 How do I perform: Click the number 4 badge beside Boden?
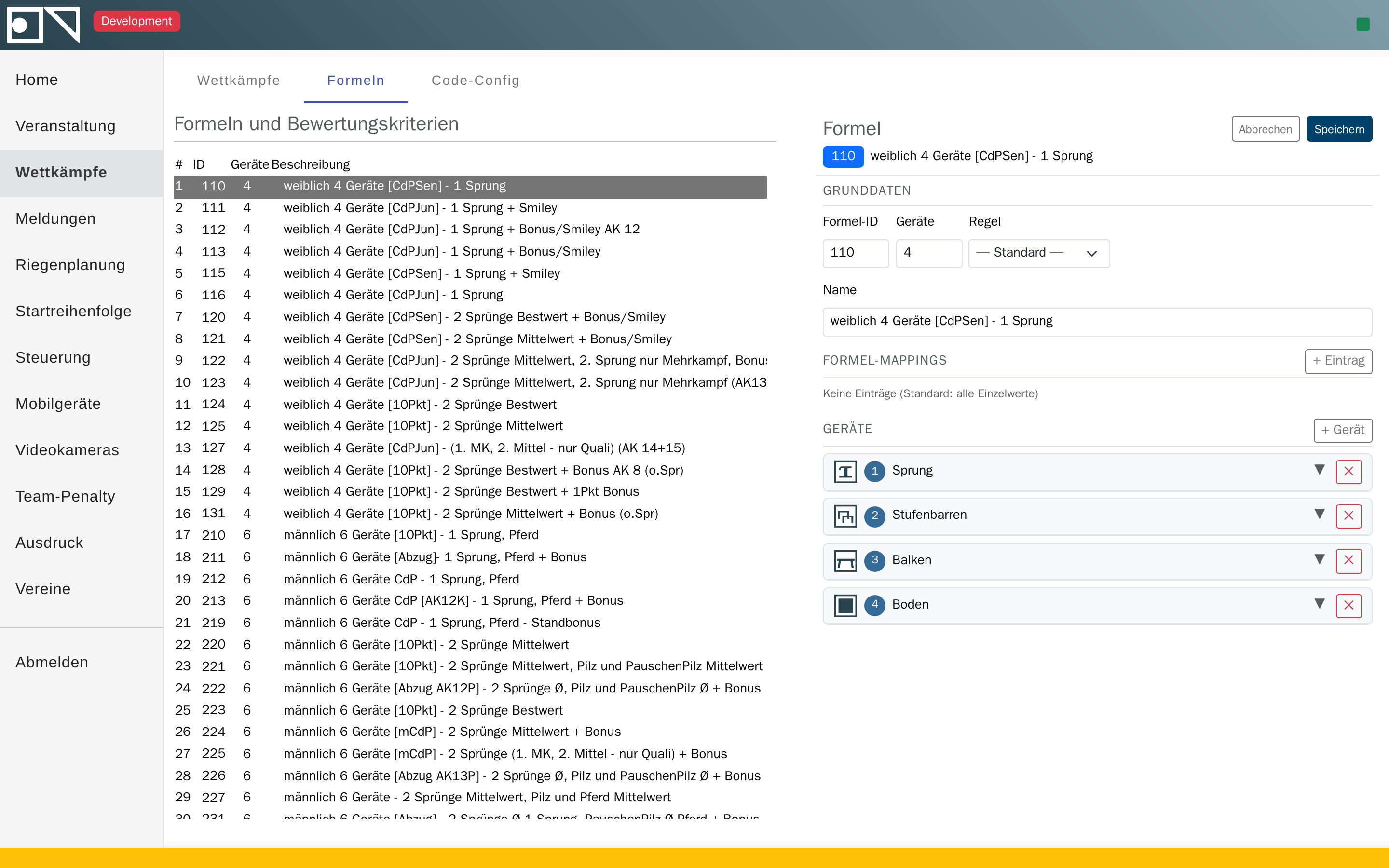pos(874,605)
